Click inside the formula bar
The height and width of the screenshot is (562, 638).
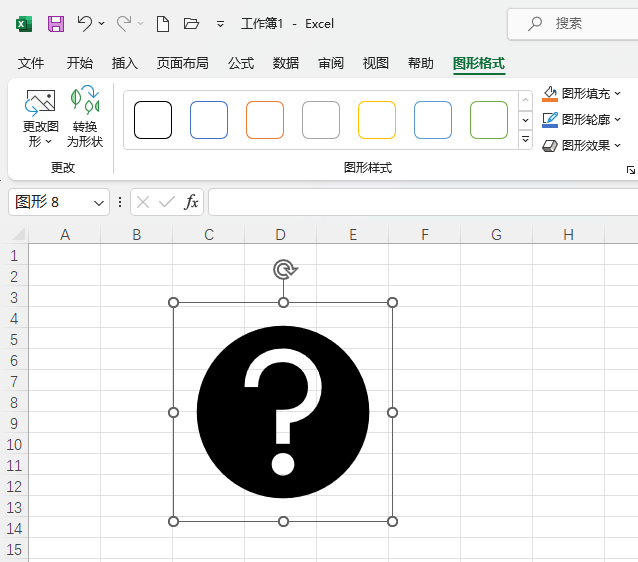[423, 202]
